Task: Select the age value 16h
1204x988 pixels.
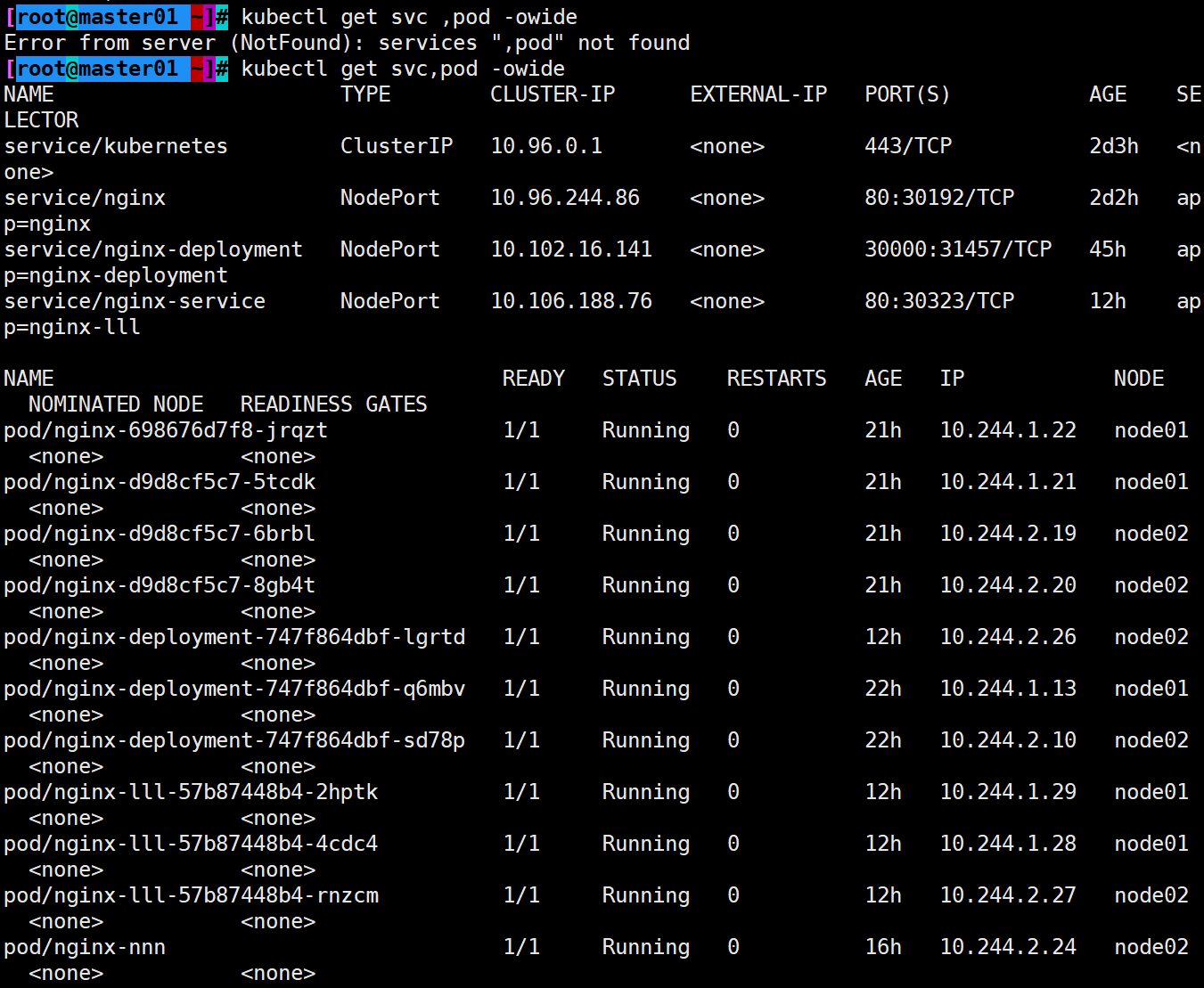Action: coord(883,947)
